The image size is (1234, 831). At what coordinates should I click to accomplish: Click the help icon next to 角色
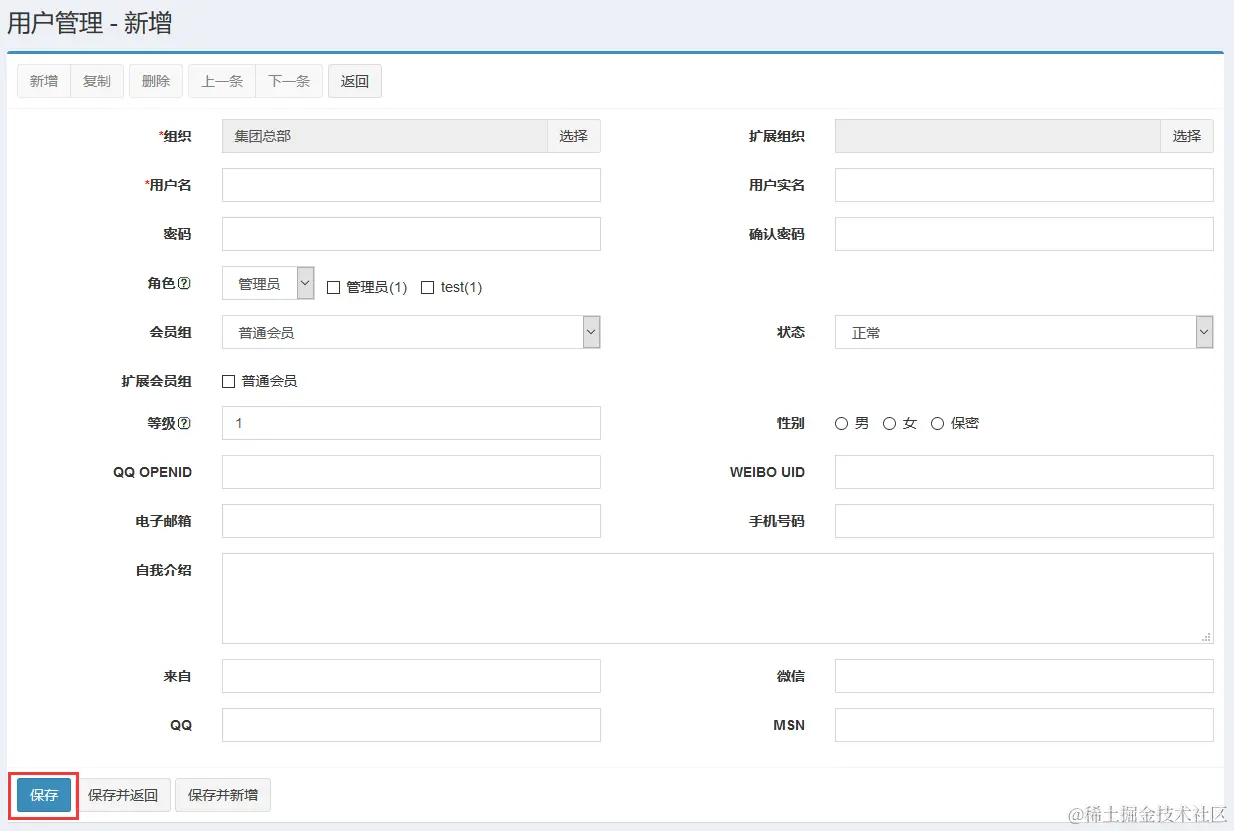pyautogui.click(x=184, y=284)
